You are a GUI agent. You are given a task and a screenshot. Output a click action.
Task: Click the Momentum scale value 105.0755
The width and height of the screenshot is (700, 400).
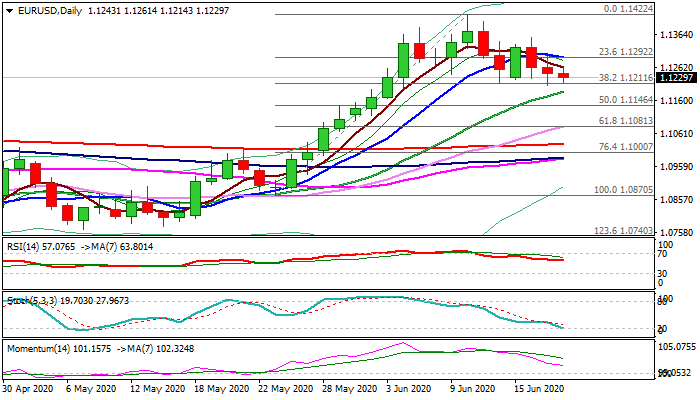[677, 347]
